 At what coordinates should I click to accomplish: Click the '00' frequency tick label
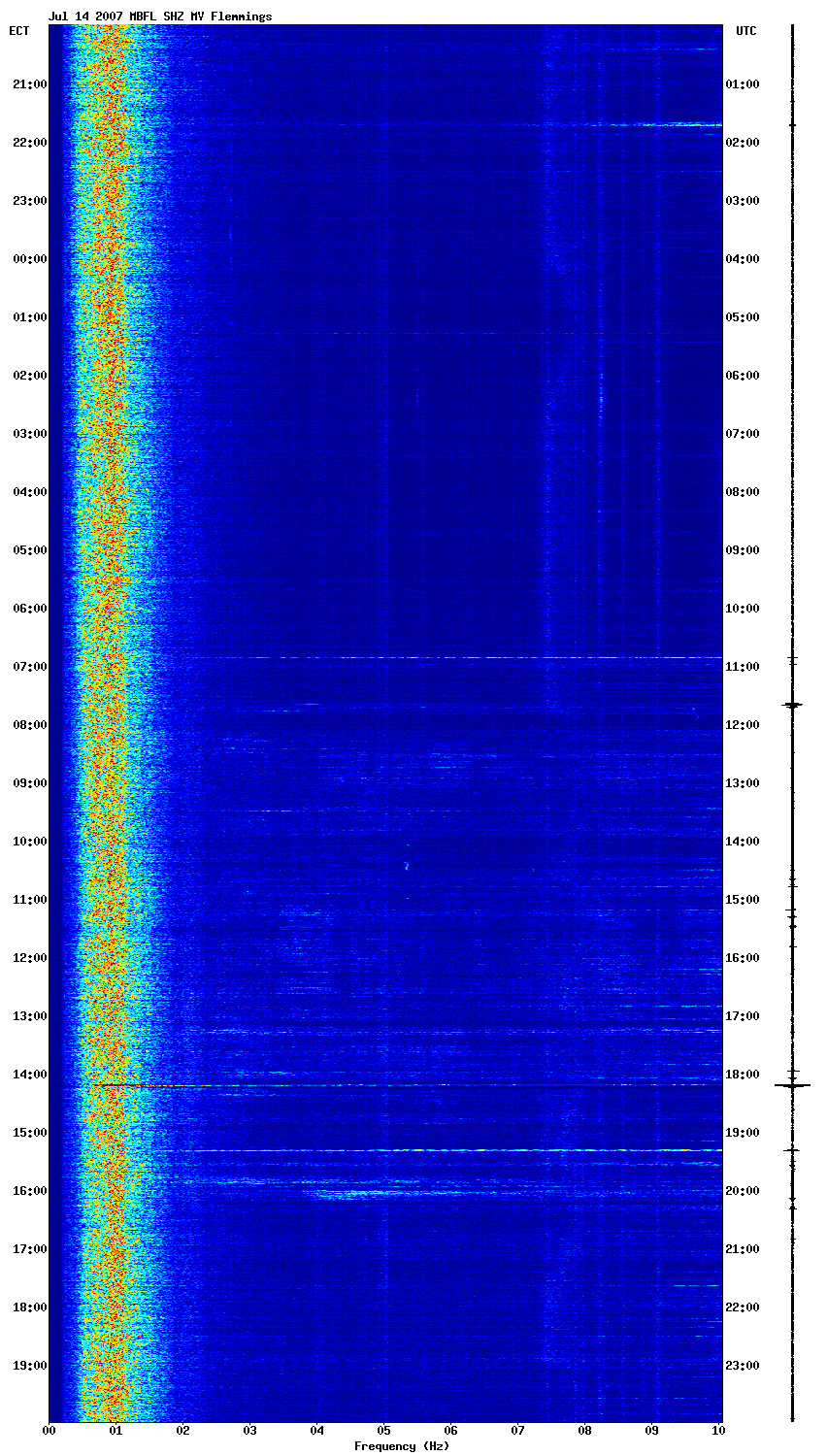click(x=50, y=1431)
